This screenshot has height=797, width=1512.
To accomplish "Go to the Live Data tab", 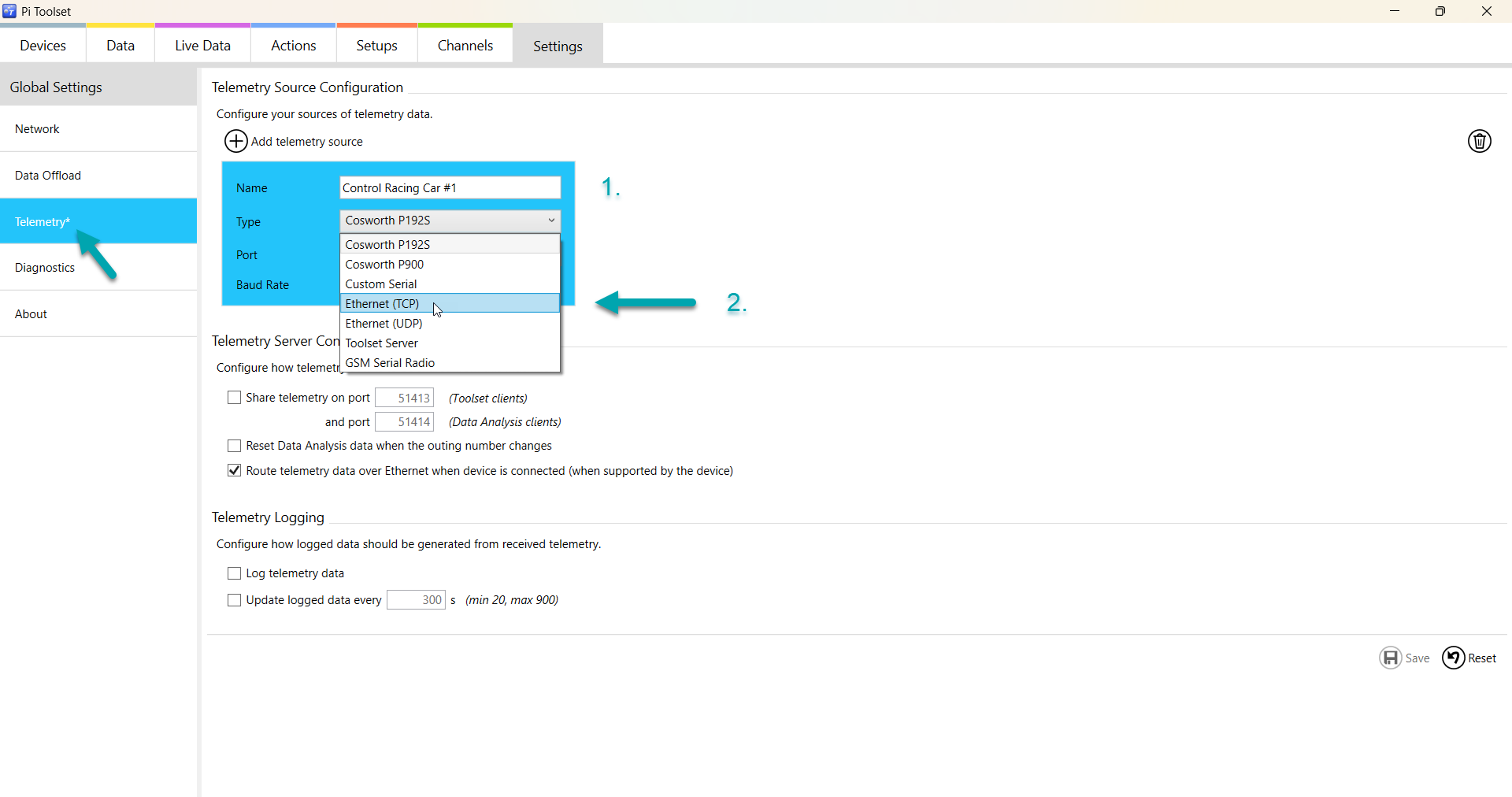I will pos(203,46).
